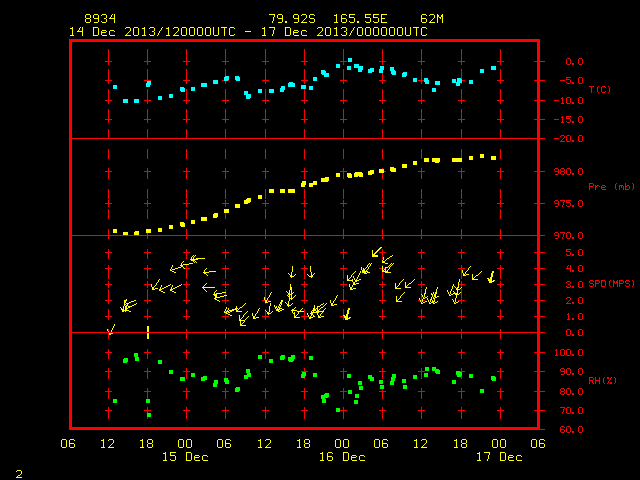
Task: Click the SPD(MPS) wind speed axis label
Action: tap(611, 284)
